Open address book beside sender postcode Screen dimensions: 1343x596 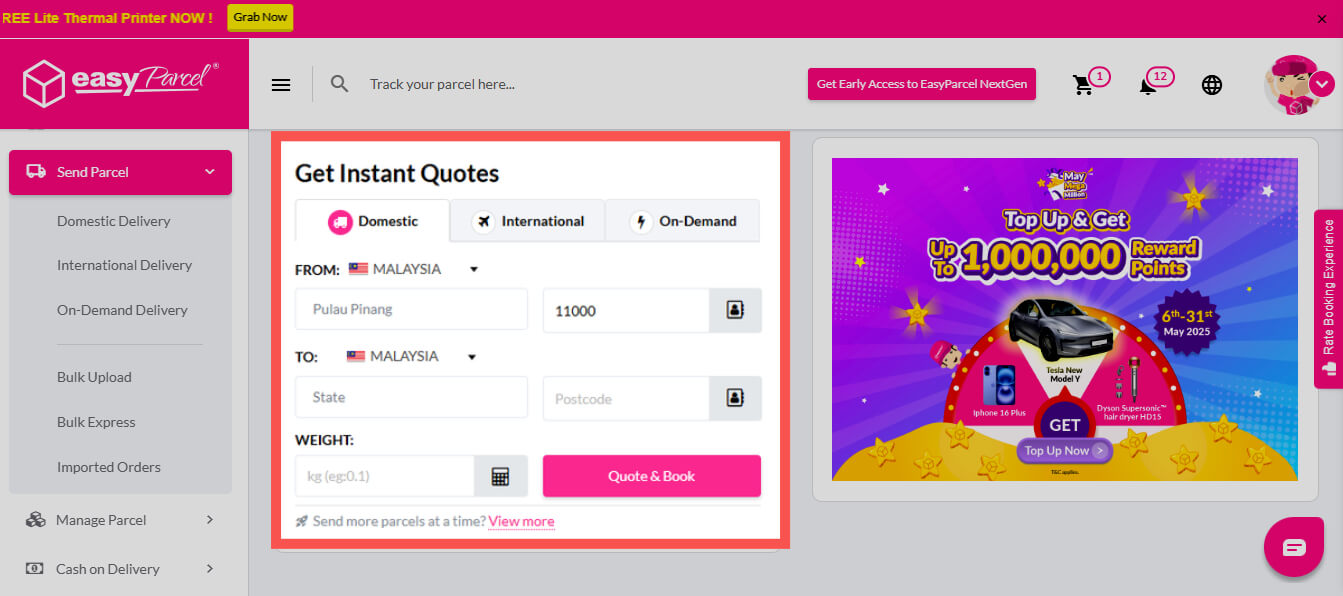click(735, 311)
